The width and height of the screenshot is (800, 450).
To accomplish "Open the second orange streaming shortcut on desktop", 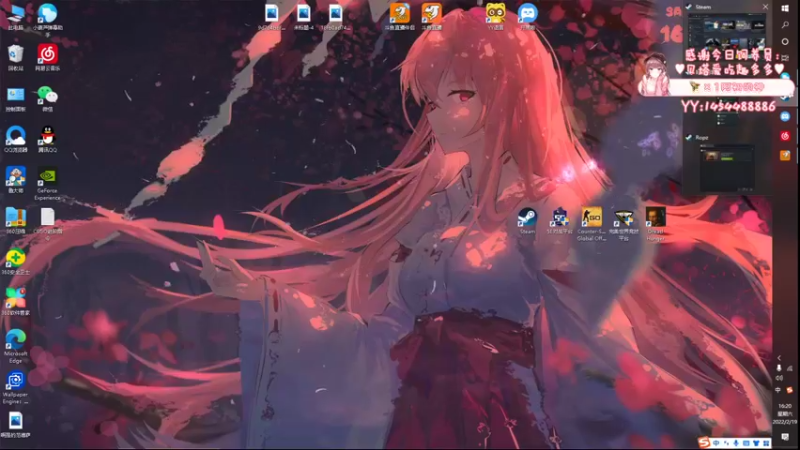I will (x=432, y=16).
